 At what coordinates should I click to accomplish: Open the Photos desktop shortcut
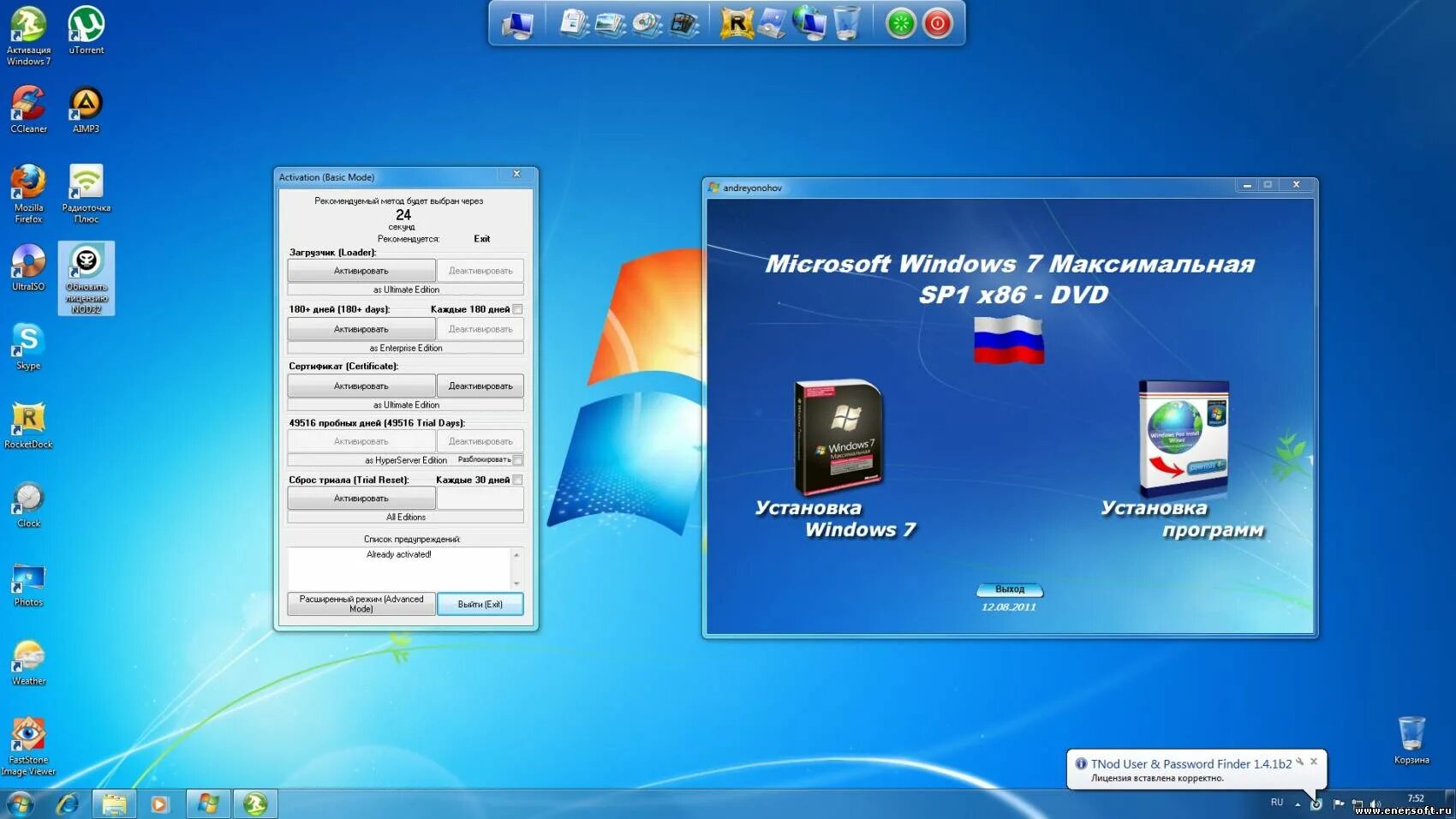coord(28,584)
